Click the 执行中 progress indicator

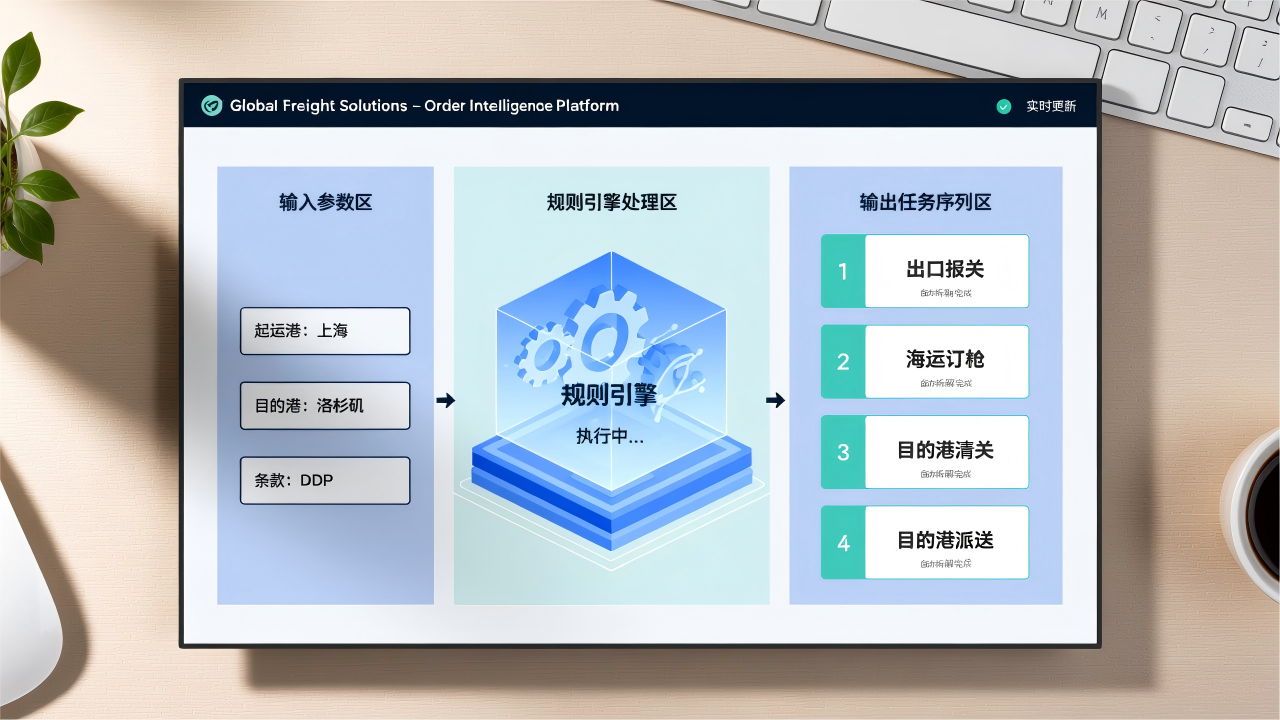pyautogui.click(x=609, y=436)
